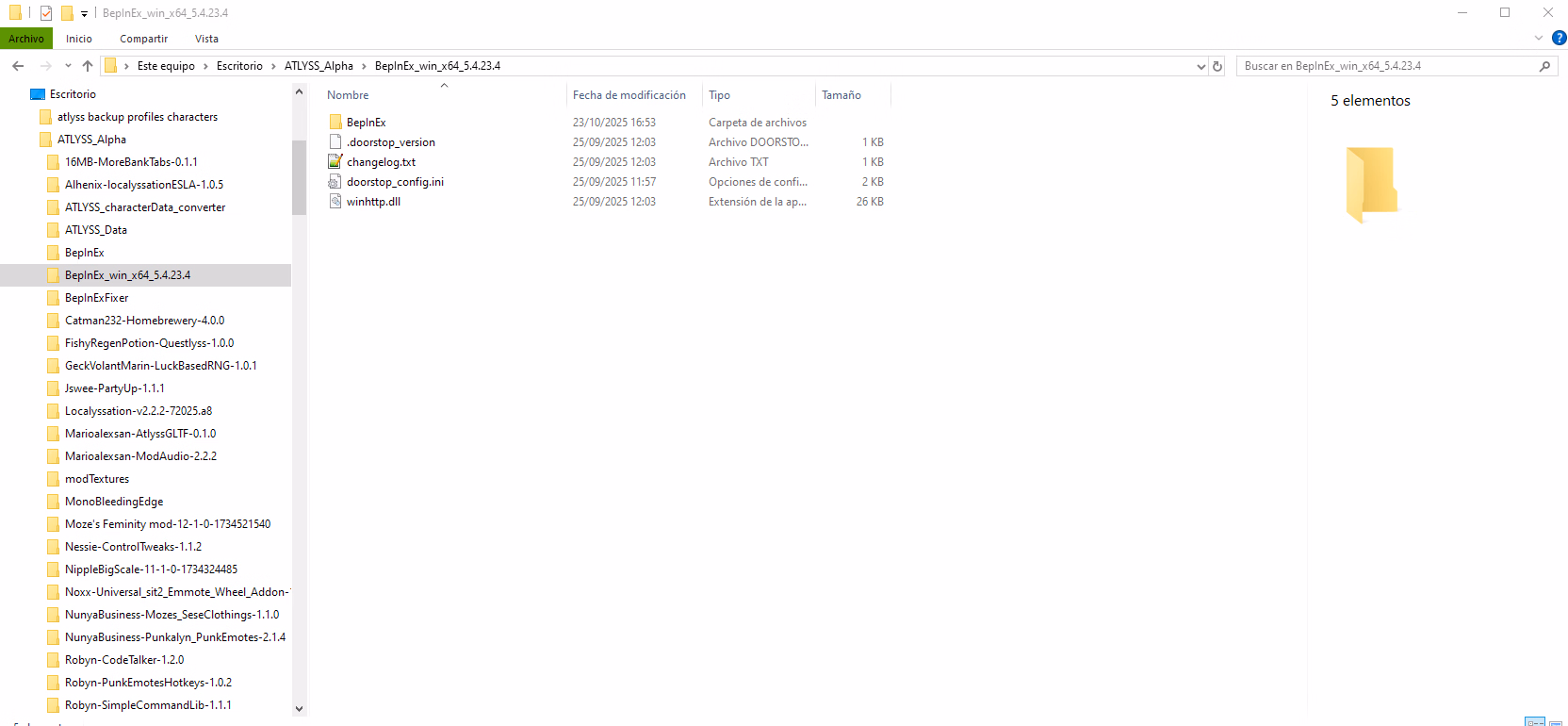1568x726 pixels.
Task: Open the blue Help question mark icon
Action: coord(1559,39)
